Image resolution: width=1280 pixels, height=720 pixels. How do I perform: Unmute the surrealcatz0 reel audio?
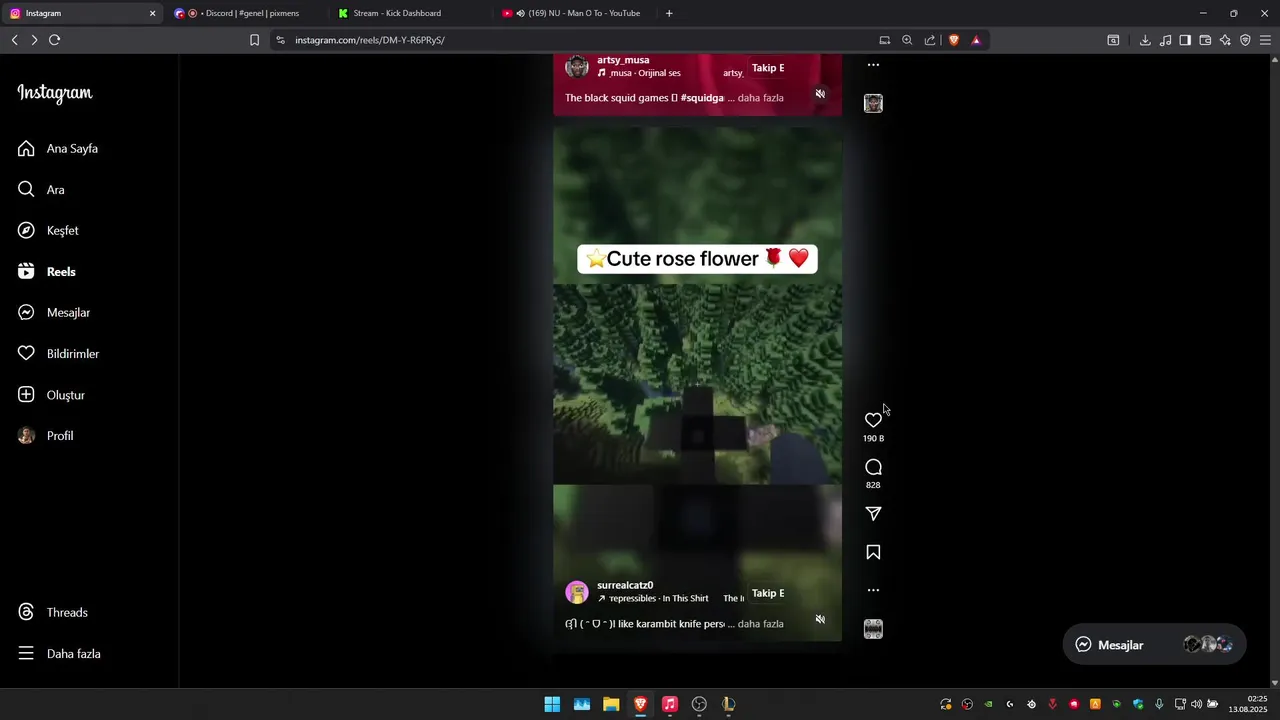(820, 619)
